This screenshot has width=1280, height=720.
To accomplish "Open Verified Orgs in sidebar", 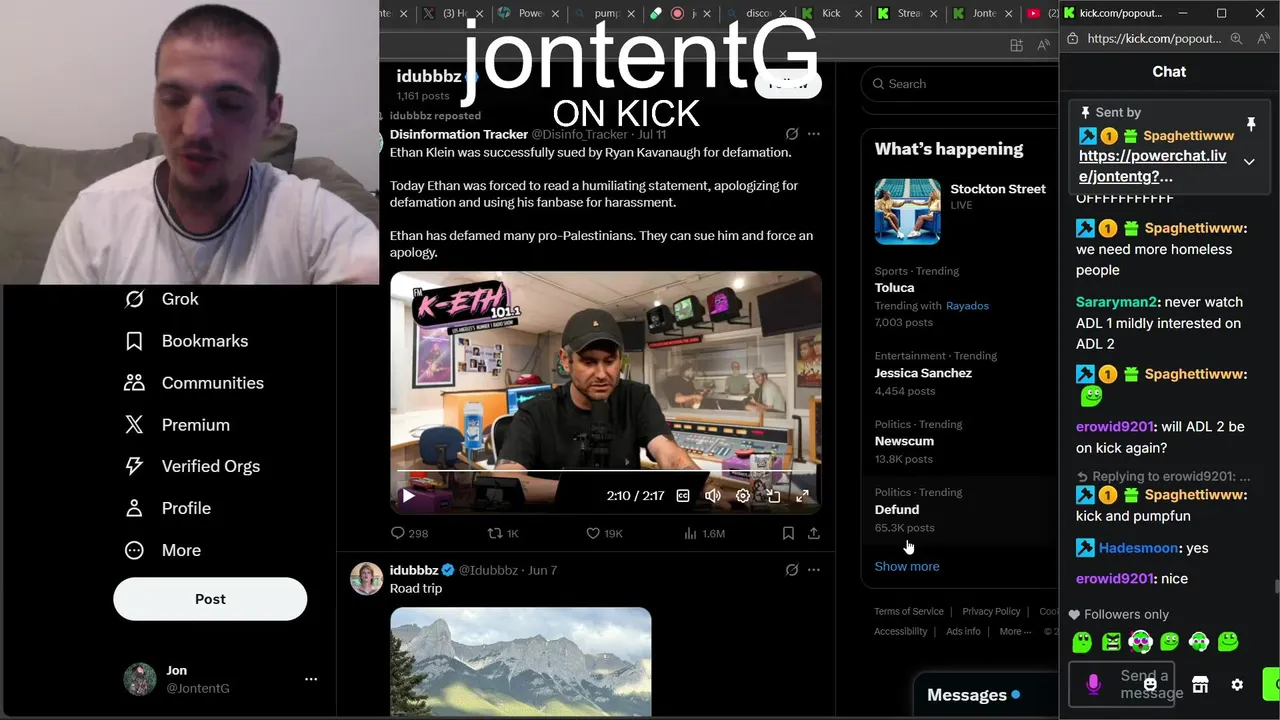I will (x=192, y=466).
